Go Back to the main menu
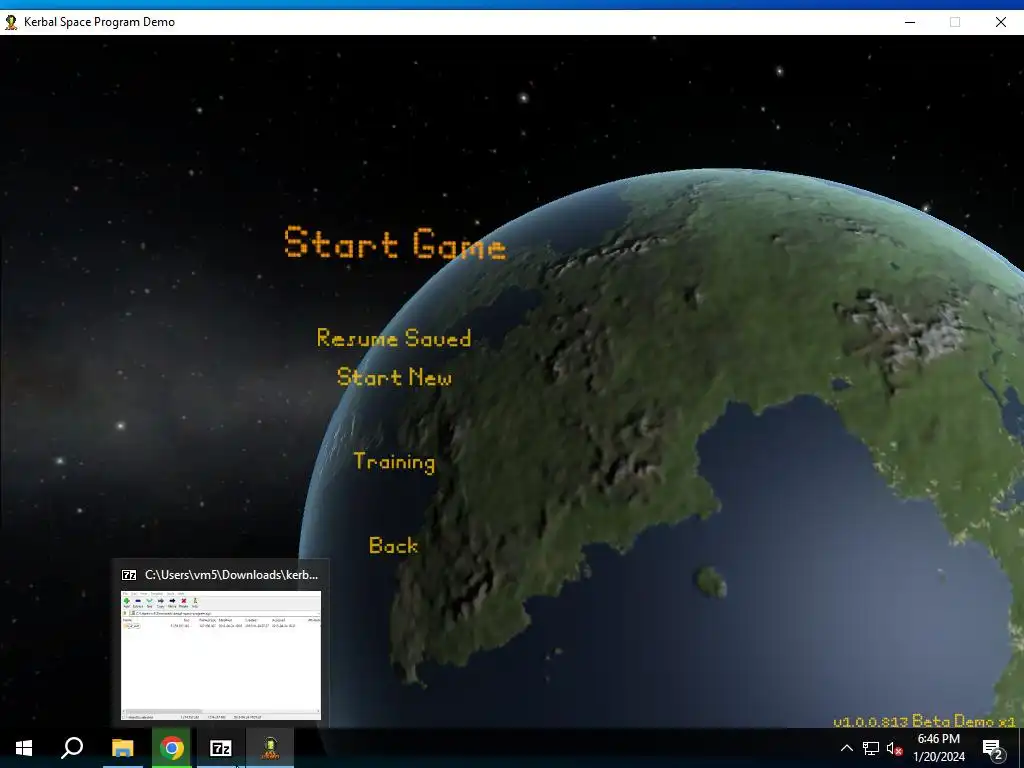1024x768 pixels. tap(393, 545)
